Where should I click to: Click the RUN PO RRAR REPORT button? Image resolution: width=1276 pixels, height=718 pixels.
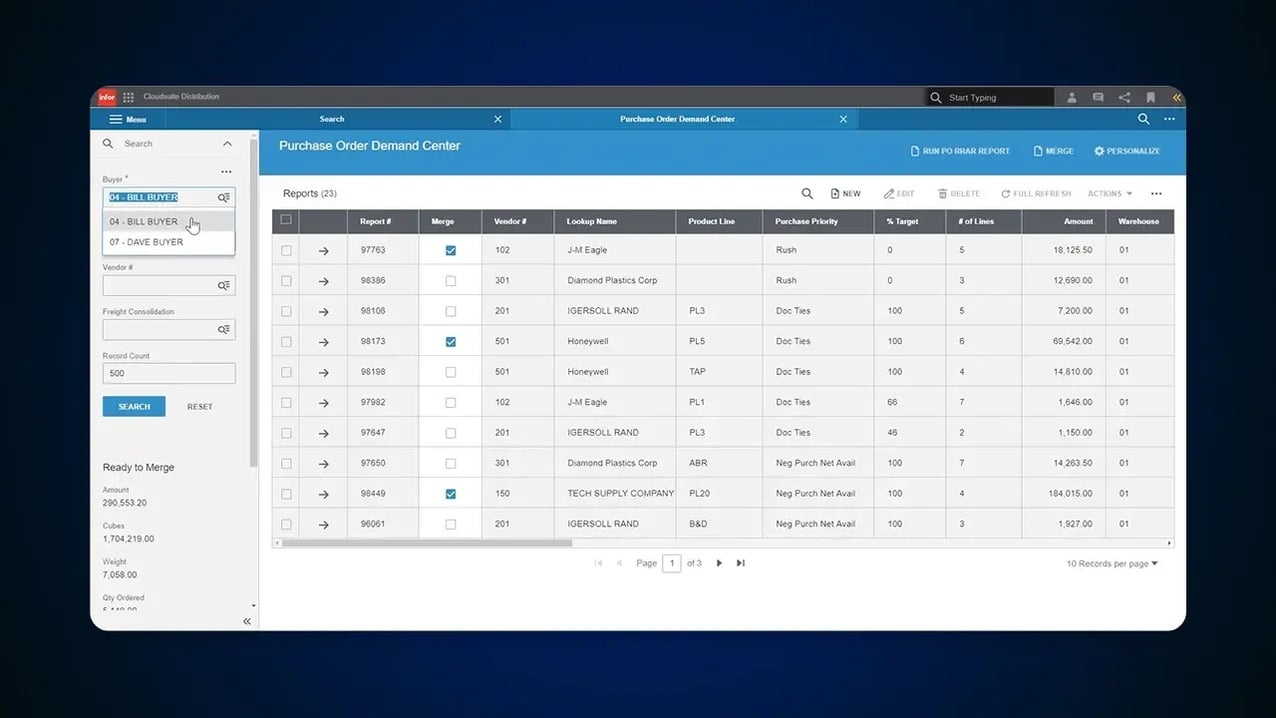[960, 150]
